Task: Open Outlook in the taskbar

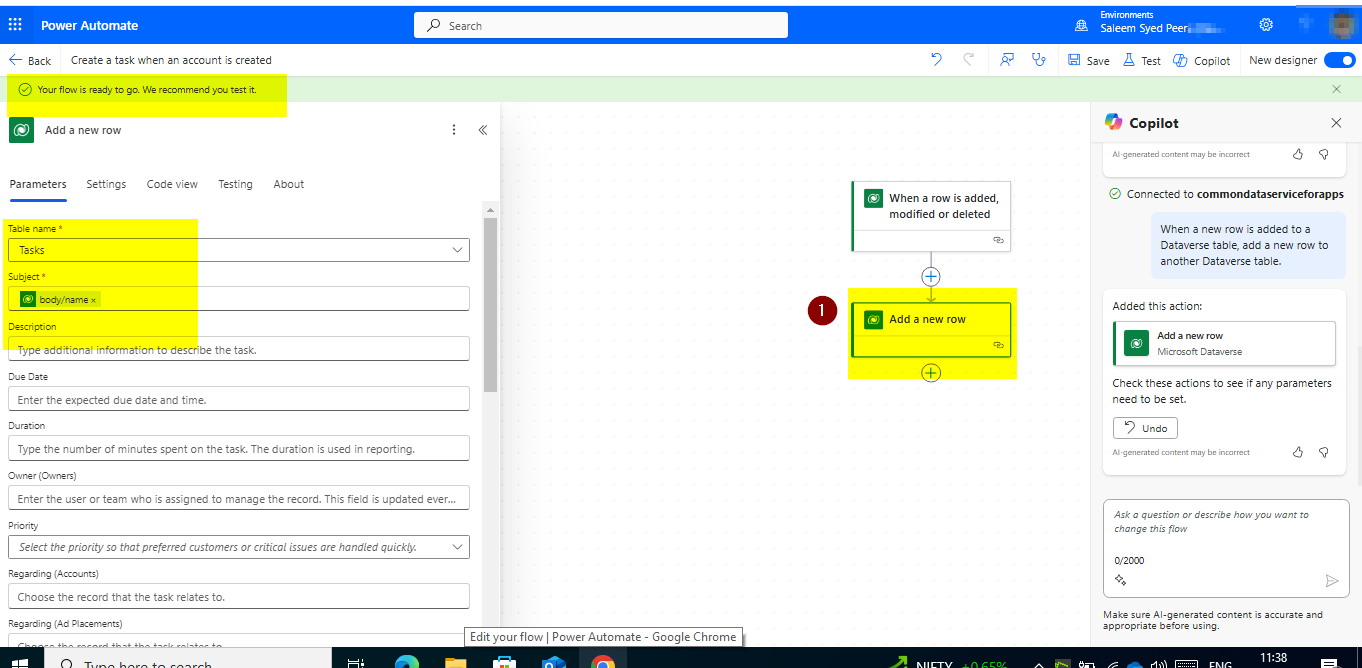Action: [553, 661]
